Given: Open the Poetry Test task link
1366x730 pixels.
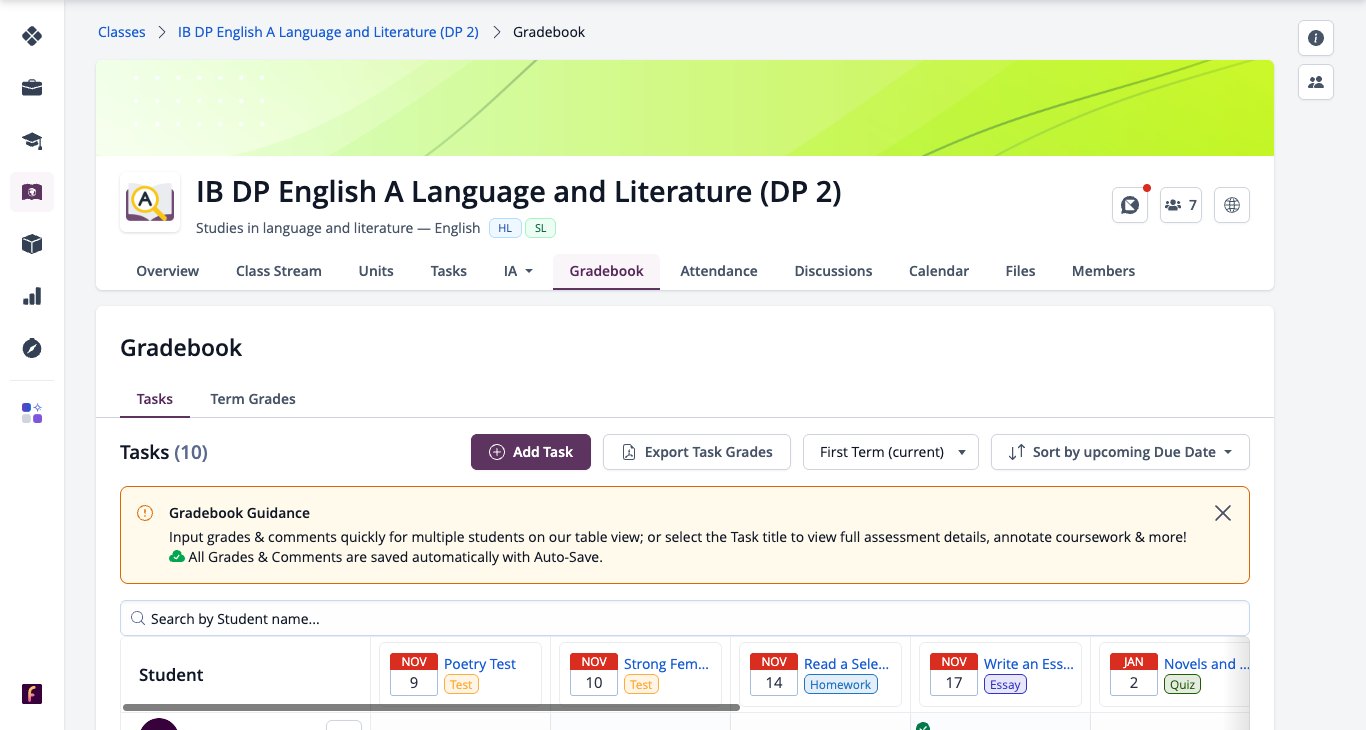Looking at the screenshot, I should coord(480,664).
